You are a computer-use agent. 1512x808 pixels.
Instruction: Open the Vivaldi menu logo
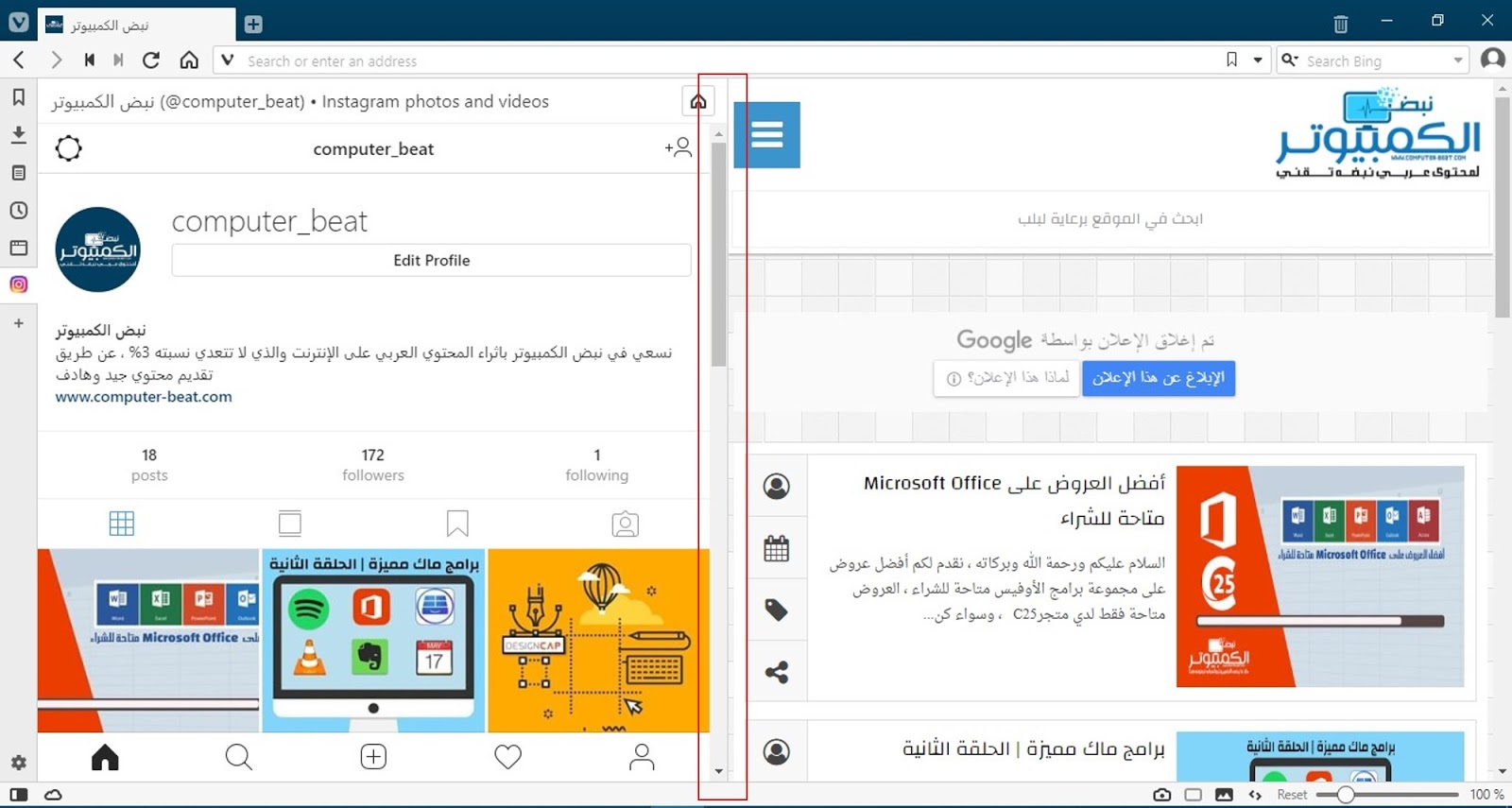coord(19,21)
